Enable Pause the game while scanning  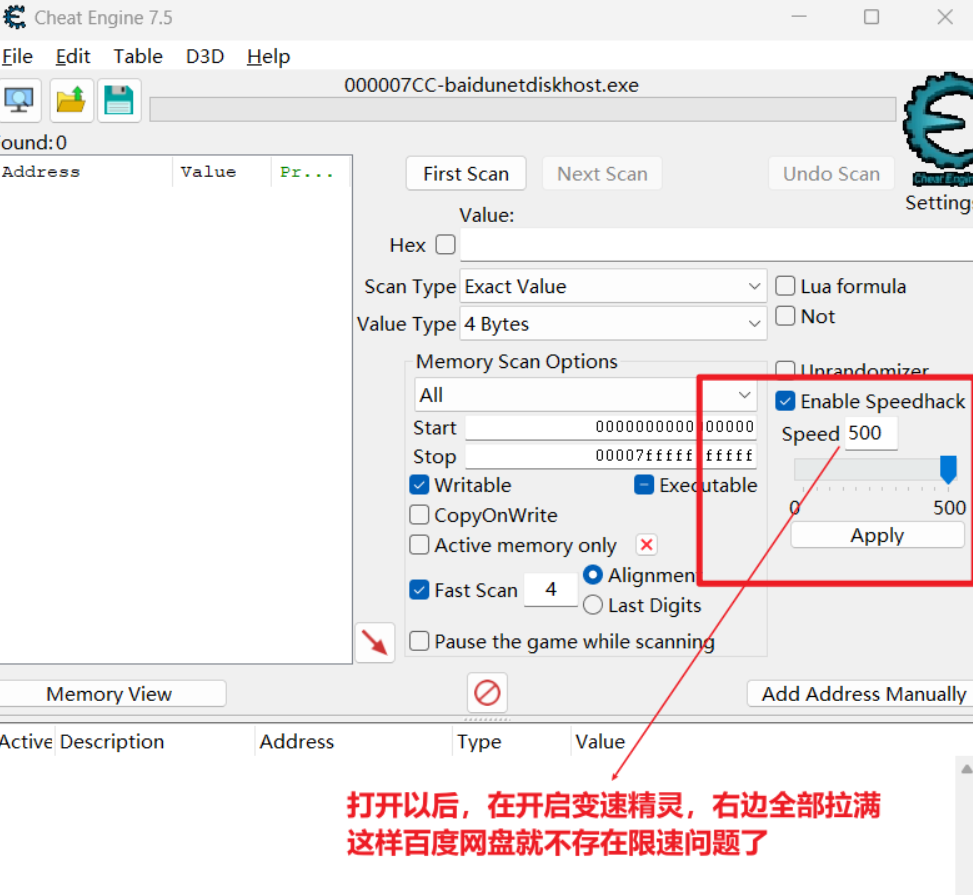coord(420,641)
